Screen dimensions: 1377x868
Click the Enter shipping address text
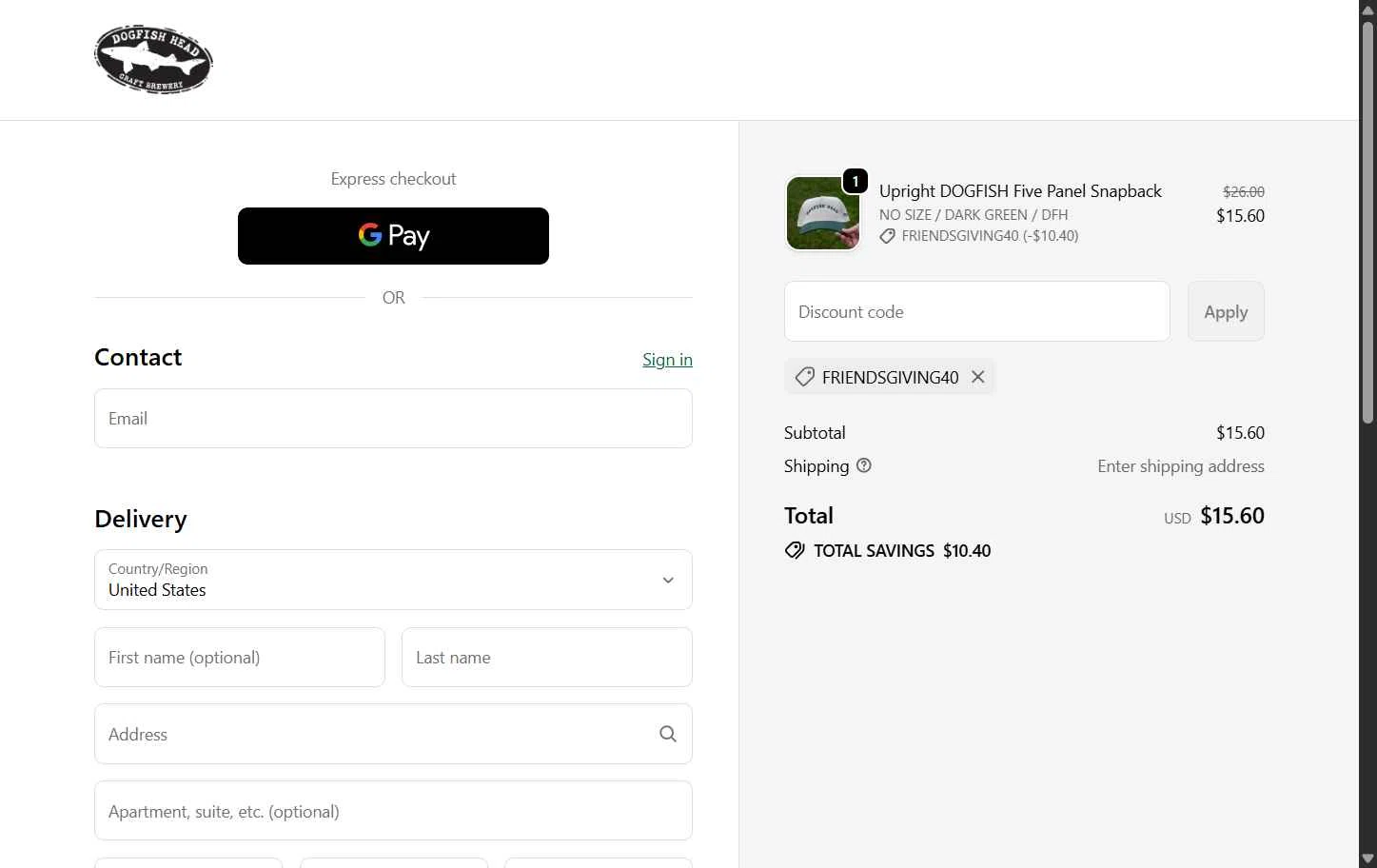[1181, 466]
